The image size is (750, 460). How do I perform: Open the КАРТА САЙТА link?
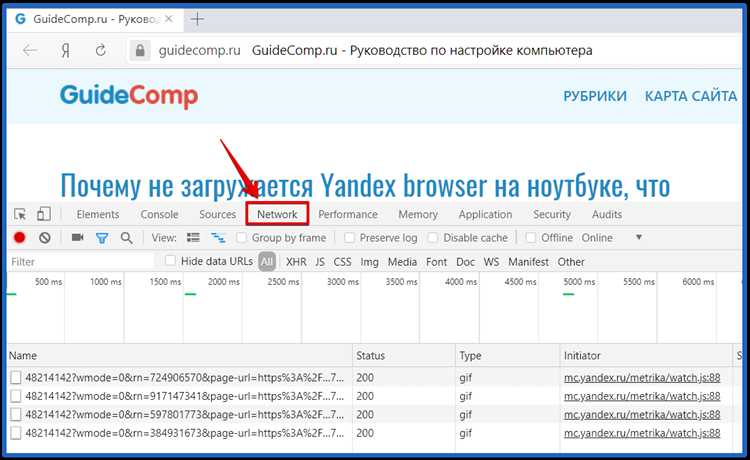click(x=691, y=96)
